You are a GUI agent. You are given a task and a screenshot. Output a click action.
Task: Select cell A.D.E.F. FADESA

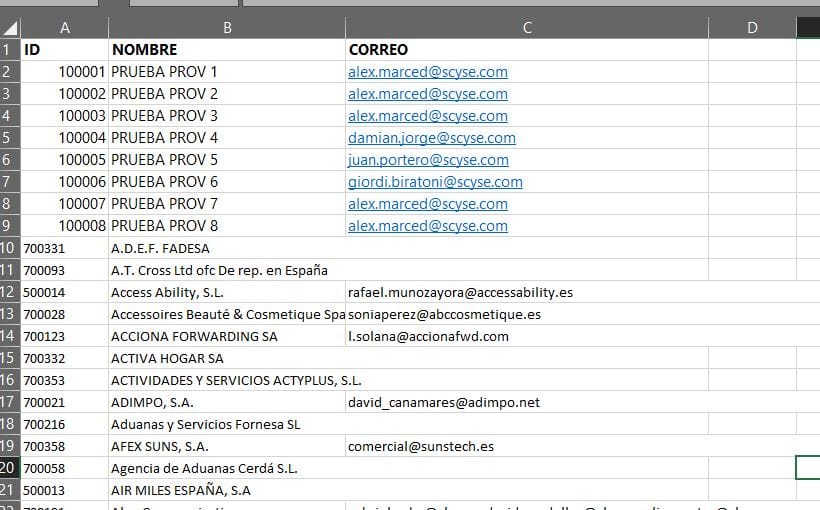227,248
